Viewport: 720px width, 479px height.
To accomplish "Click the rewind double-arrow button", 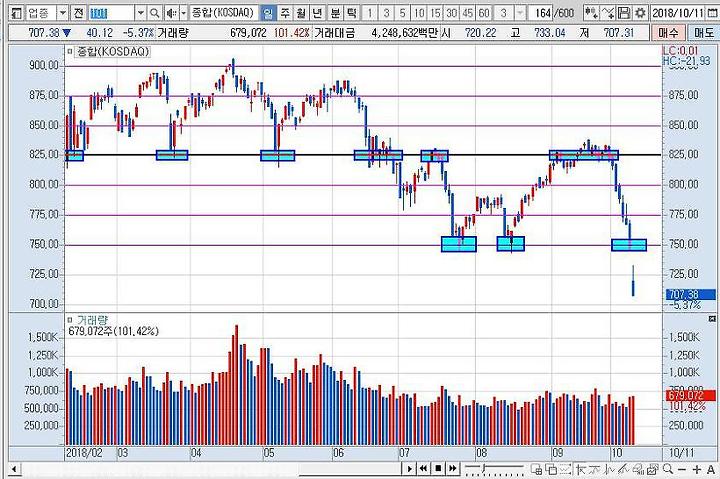I will click(x=423, y=469).
